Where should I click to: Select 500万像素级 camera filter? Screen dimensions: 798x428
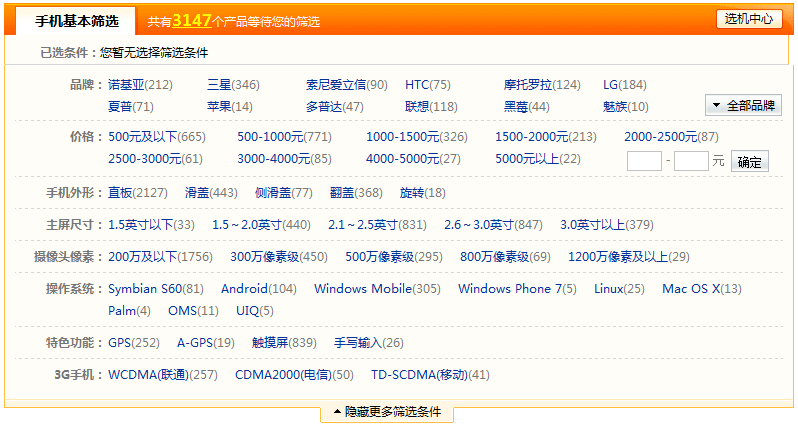[379, 257]
